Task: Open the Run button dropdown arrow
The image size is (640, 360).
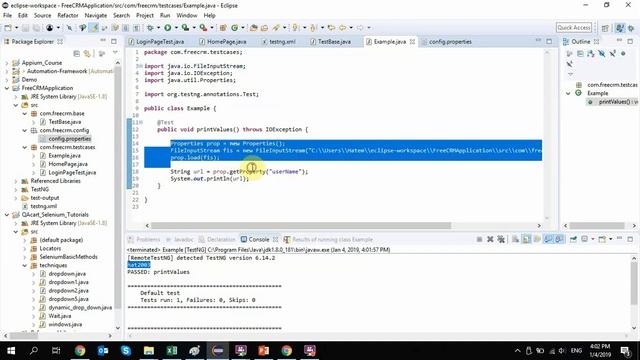Action: click(x=176, y=28)
